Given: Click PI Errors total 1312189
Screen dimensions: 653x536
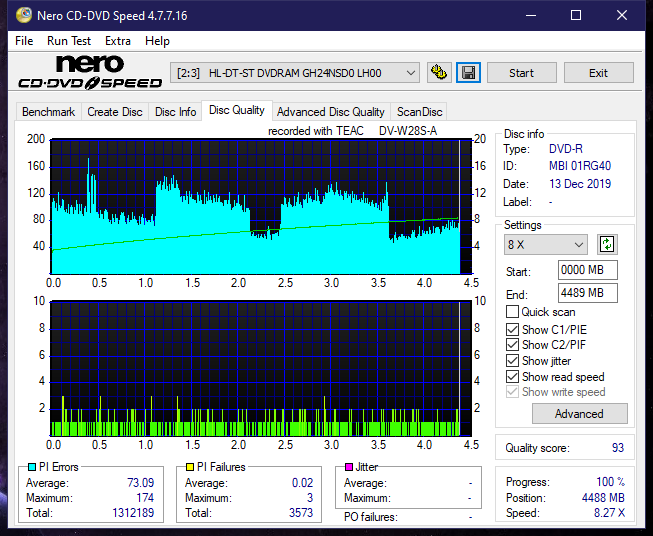Looking at the screenshot, I should tap(133, 513).
